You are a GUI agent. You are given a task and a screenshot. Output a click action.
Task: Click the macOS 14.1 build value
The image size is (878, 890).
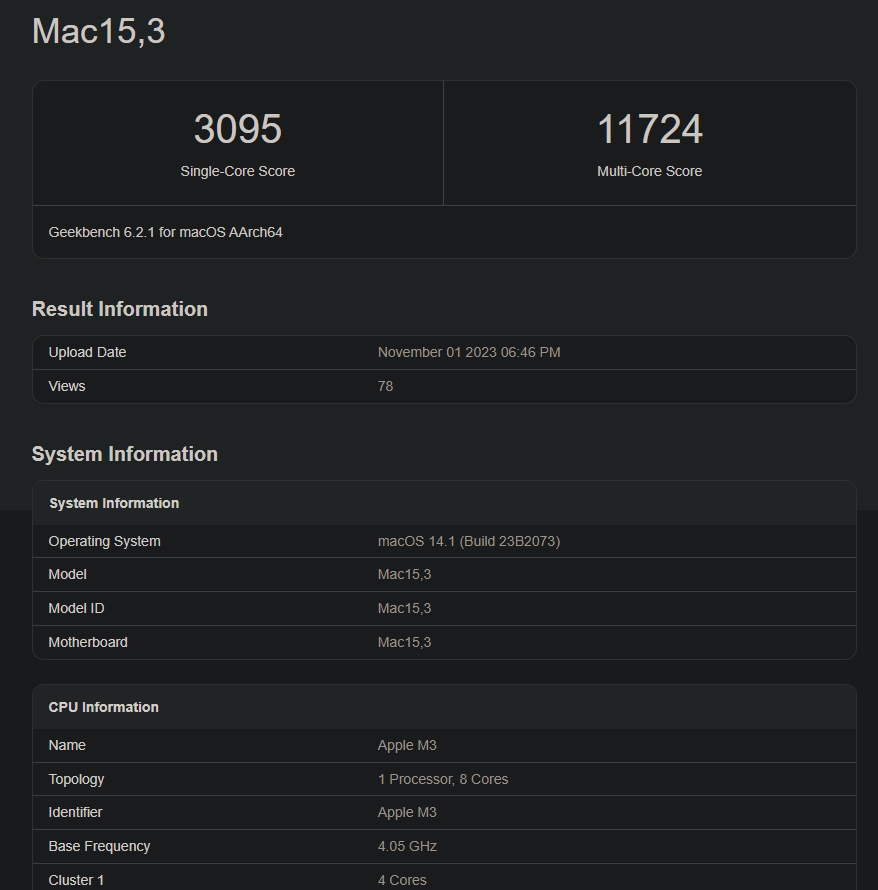coord(468,541)
